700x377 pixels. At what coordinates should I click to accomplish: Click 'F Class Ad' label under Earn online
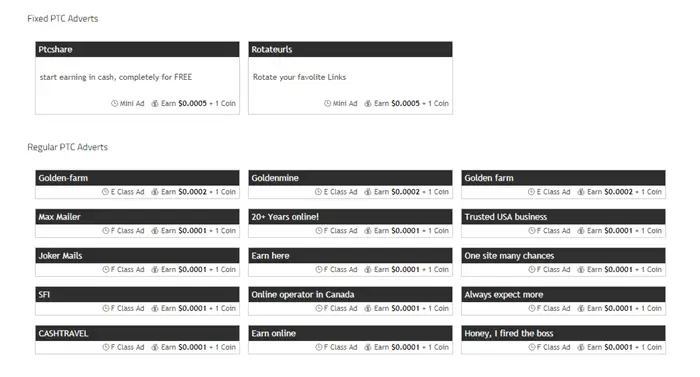tap(340, 347)
